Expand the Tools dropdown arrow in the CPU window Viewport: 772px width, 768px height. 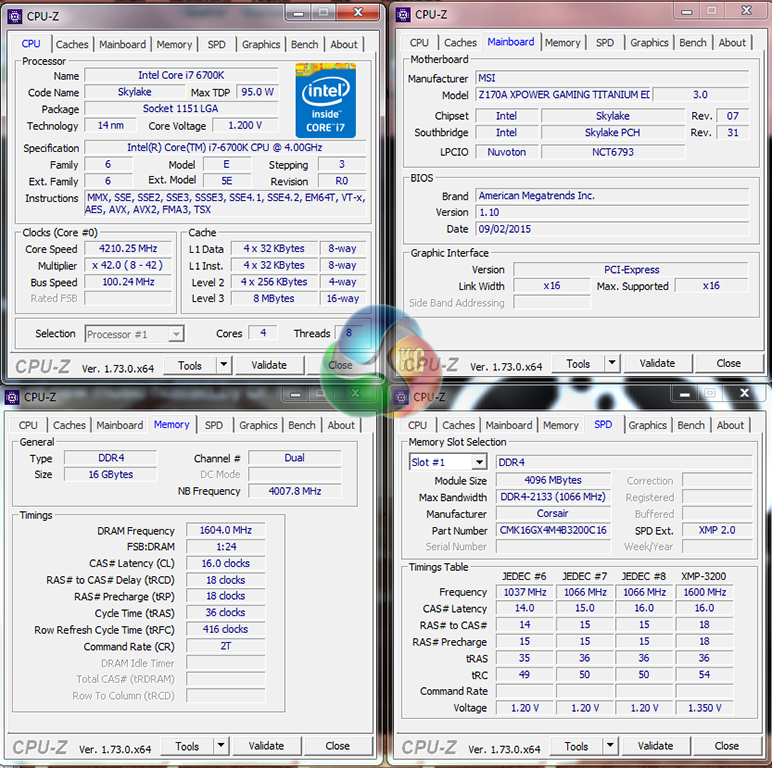223,366
